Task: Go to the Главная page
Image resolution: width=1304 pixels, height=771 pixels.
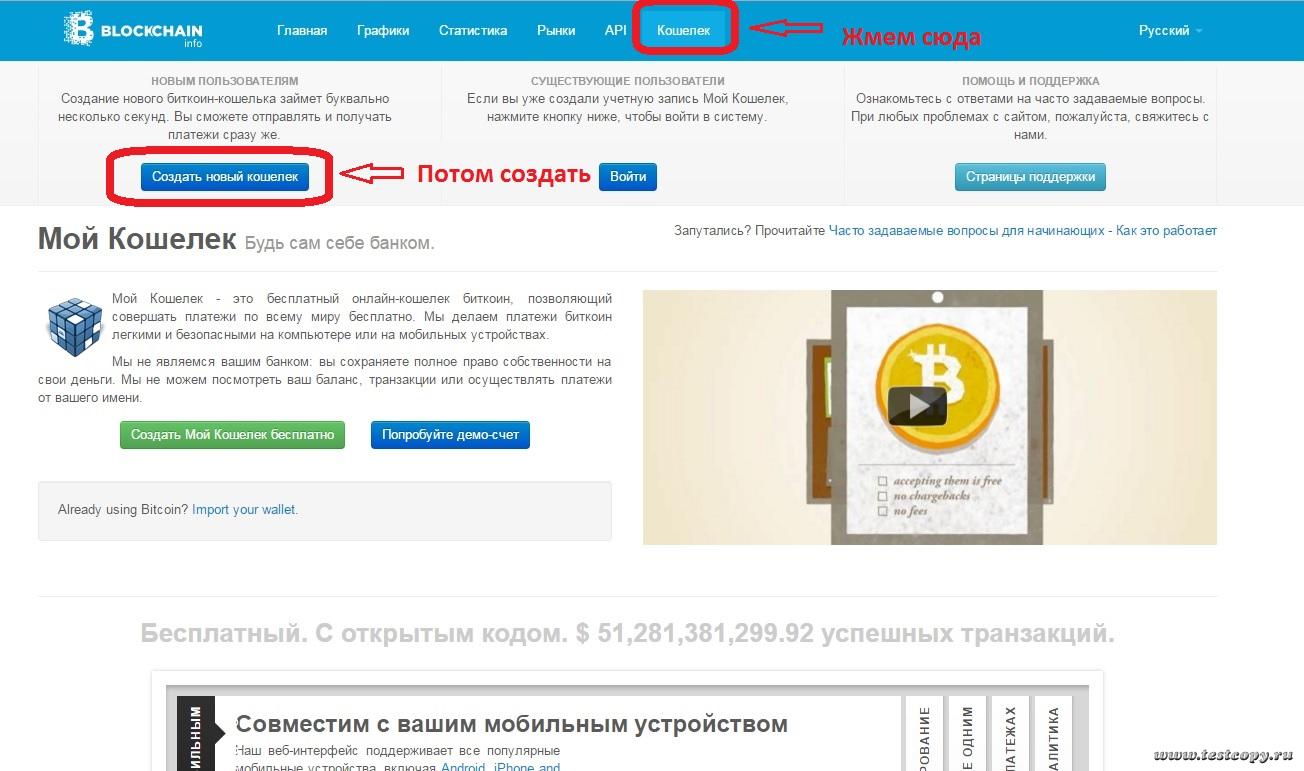Action: [x=302, y=30]
